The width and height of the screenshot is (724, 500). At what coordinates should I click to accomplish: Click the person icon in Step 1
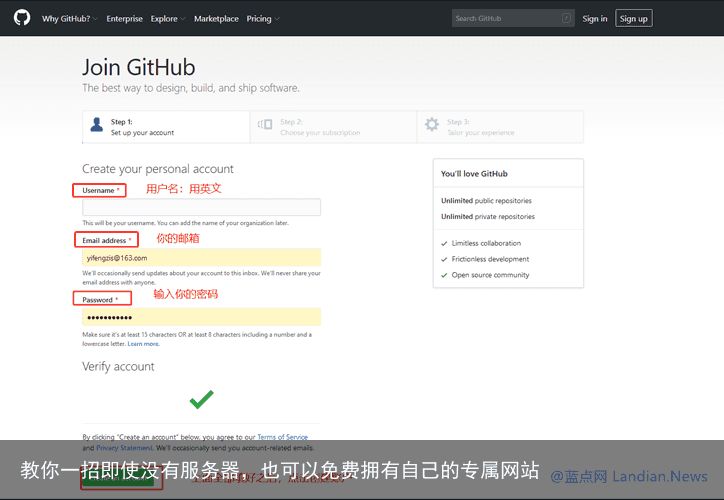(97, 125)
